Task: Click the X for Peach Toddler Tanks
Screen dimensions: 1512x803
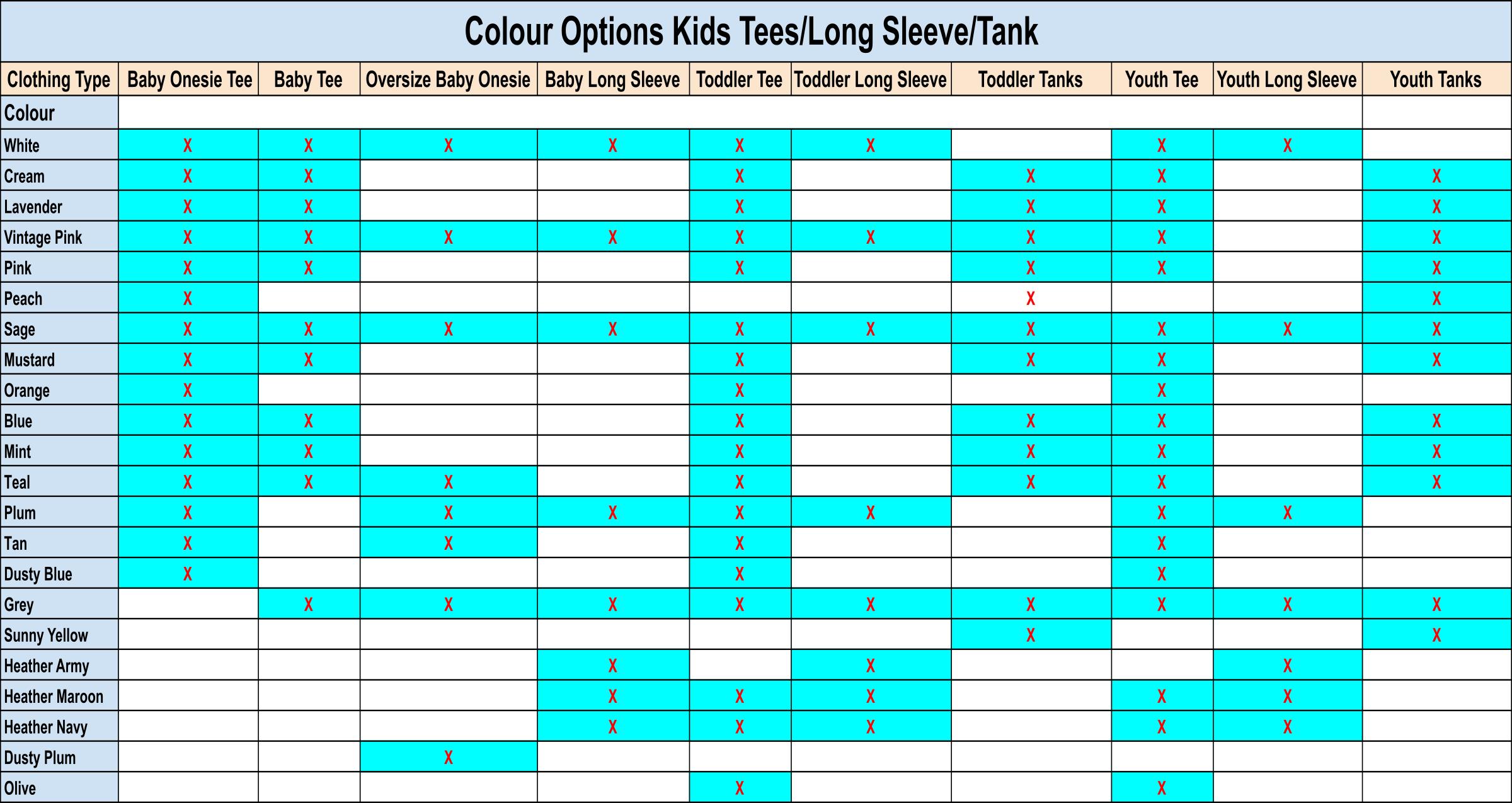Action: [x=1031, y=299]
